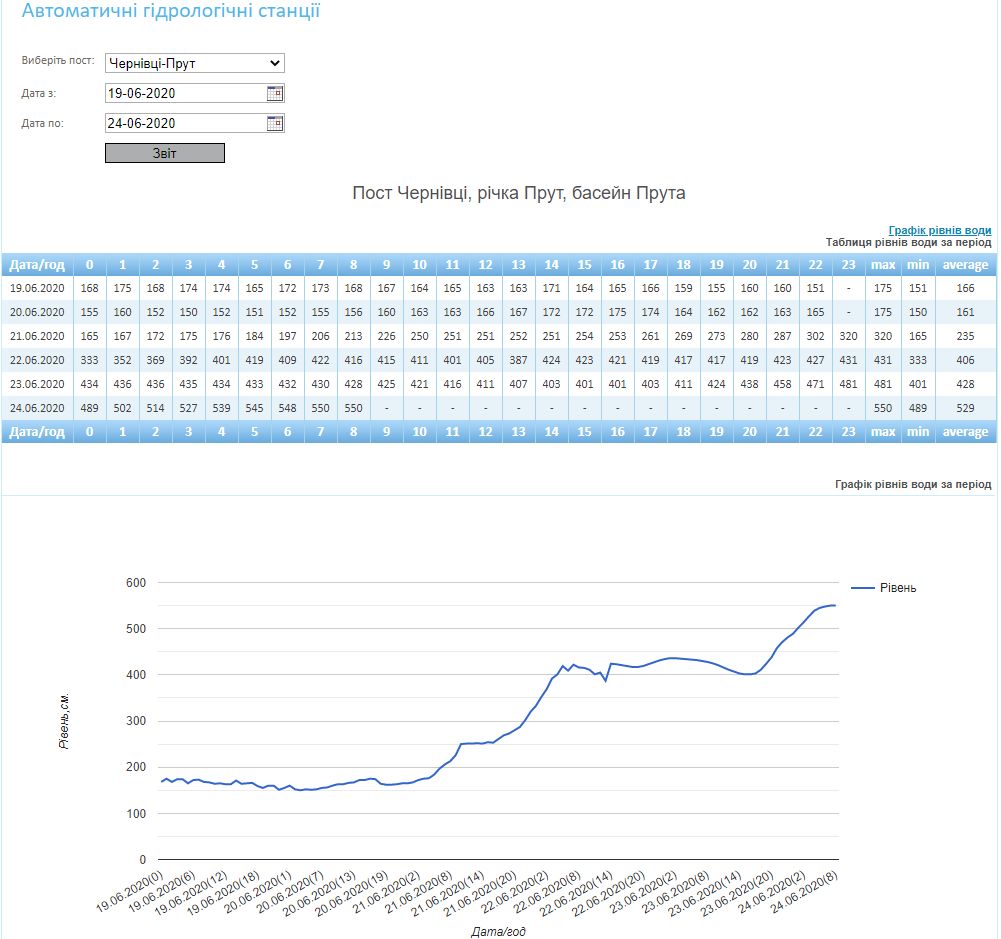Select the 24.06.2020 row date cell

tap(37, 408)
